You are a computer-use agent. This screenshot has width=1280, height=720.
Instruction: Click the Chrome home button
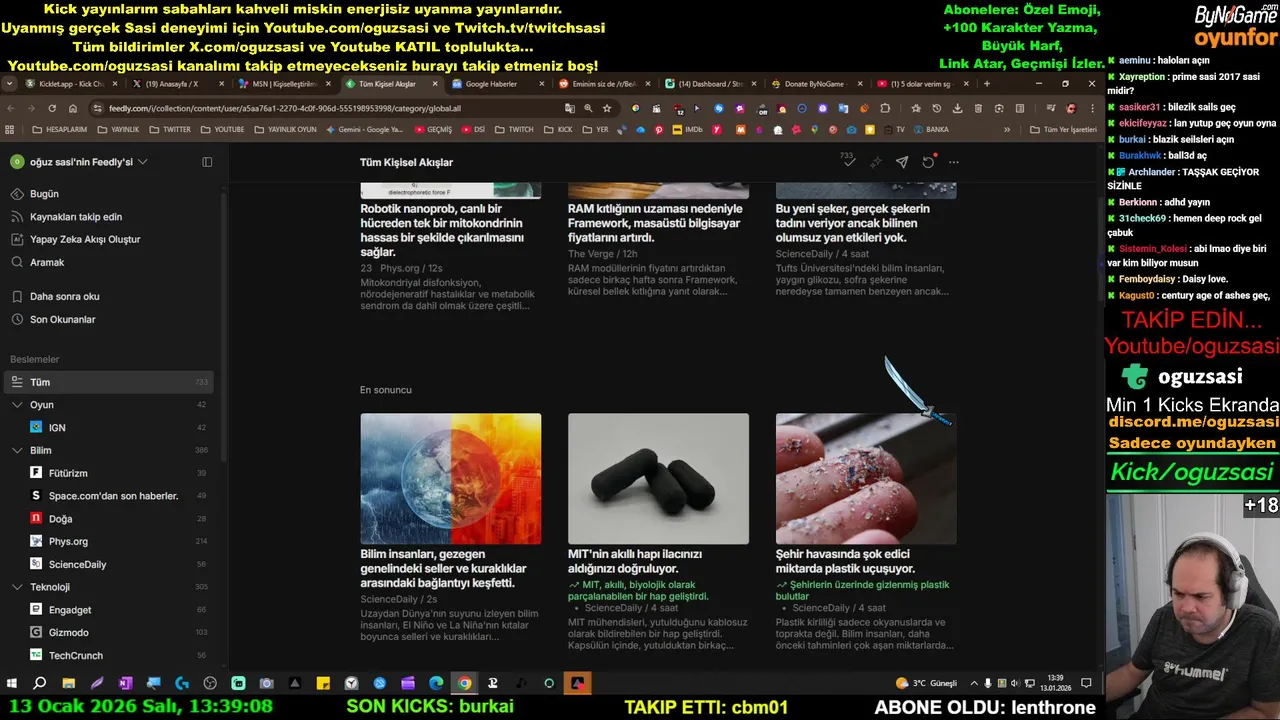click(73, 108)
